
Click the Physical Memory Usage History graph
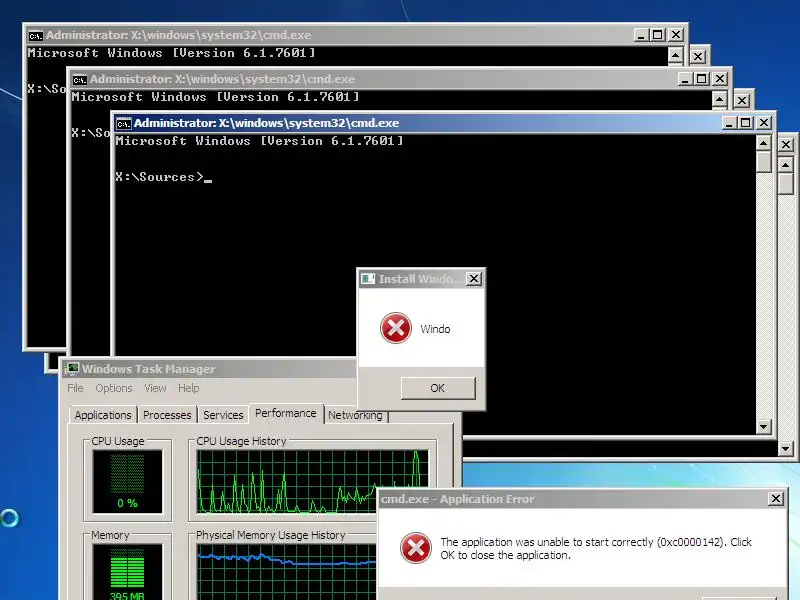tap(287, 572)
